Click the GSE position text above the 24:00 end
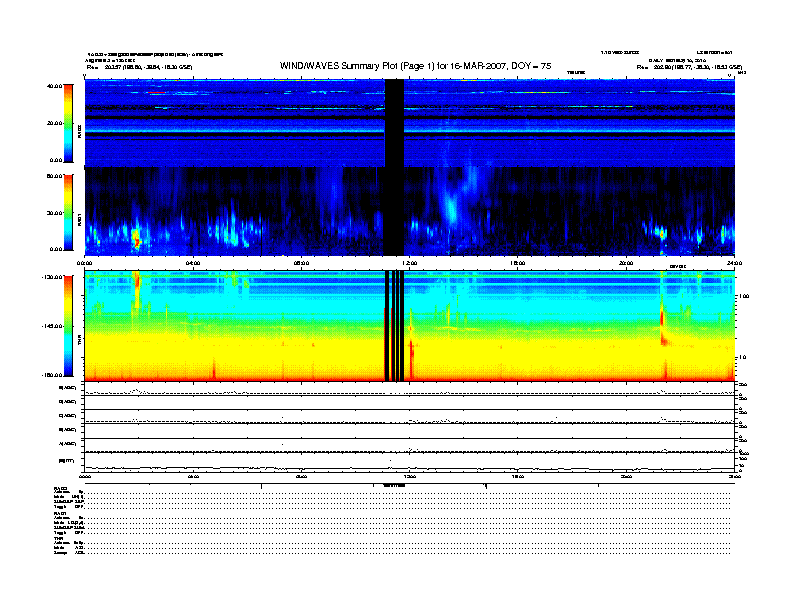792x612 pixels. pos(689,67)
